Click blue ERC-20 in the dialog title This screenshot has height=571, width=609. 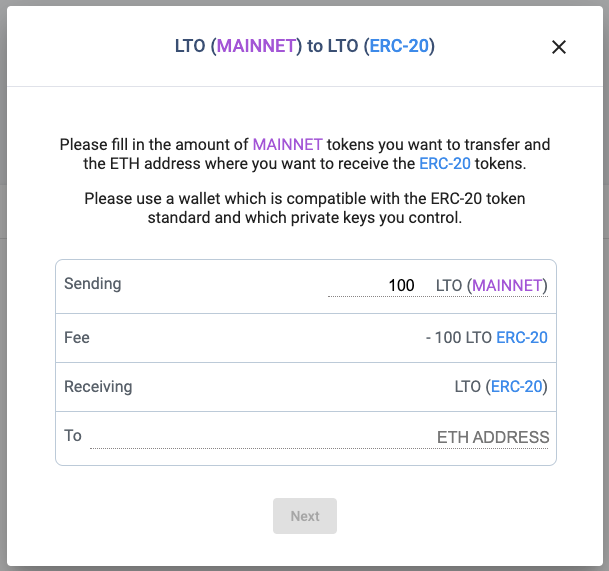pyautogui.click(x=399, y=46)
